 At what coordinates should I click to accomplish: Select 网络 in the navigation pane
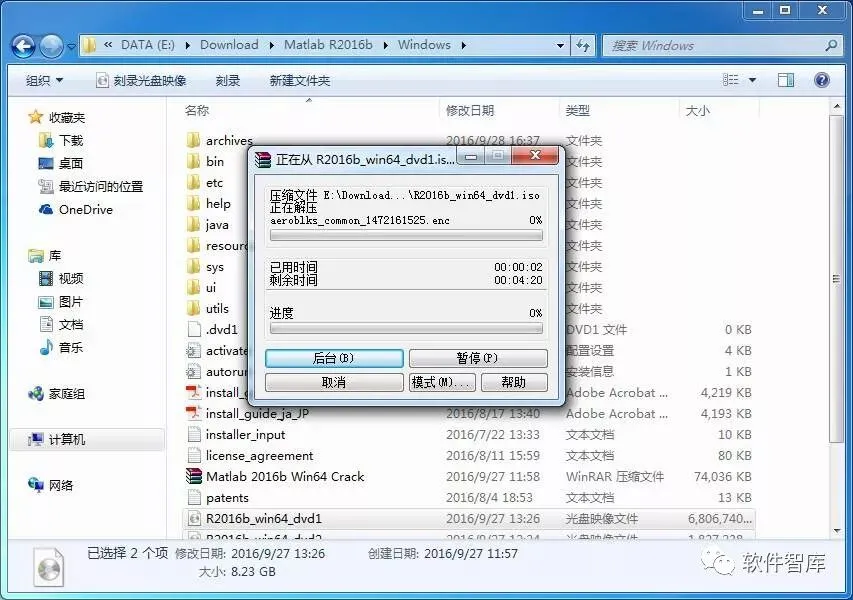point(50,485)
